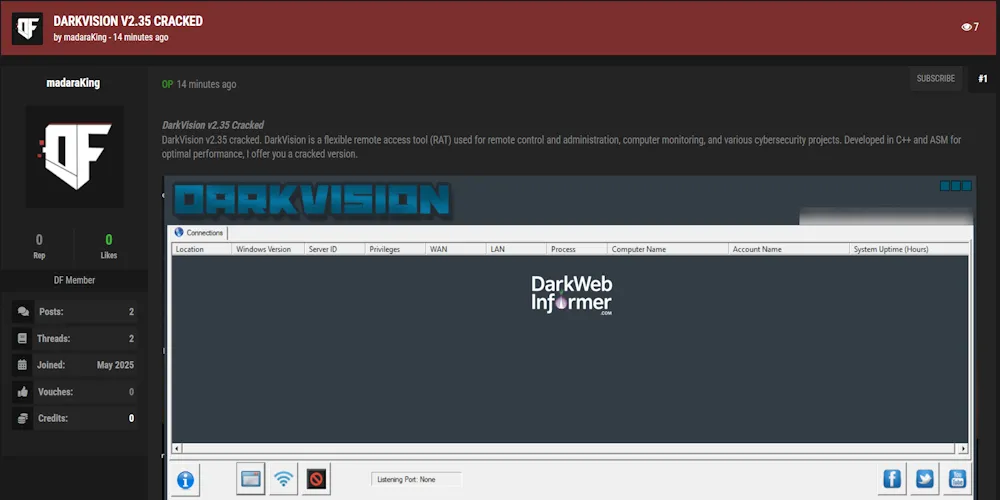Sort by the Computer Name column

639,249
